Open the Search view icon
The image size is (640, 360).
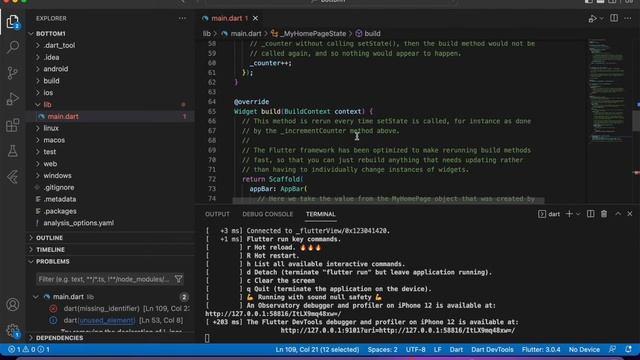[x=13, y=47]
